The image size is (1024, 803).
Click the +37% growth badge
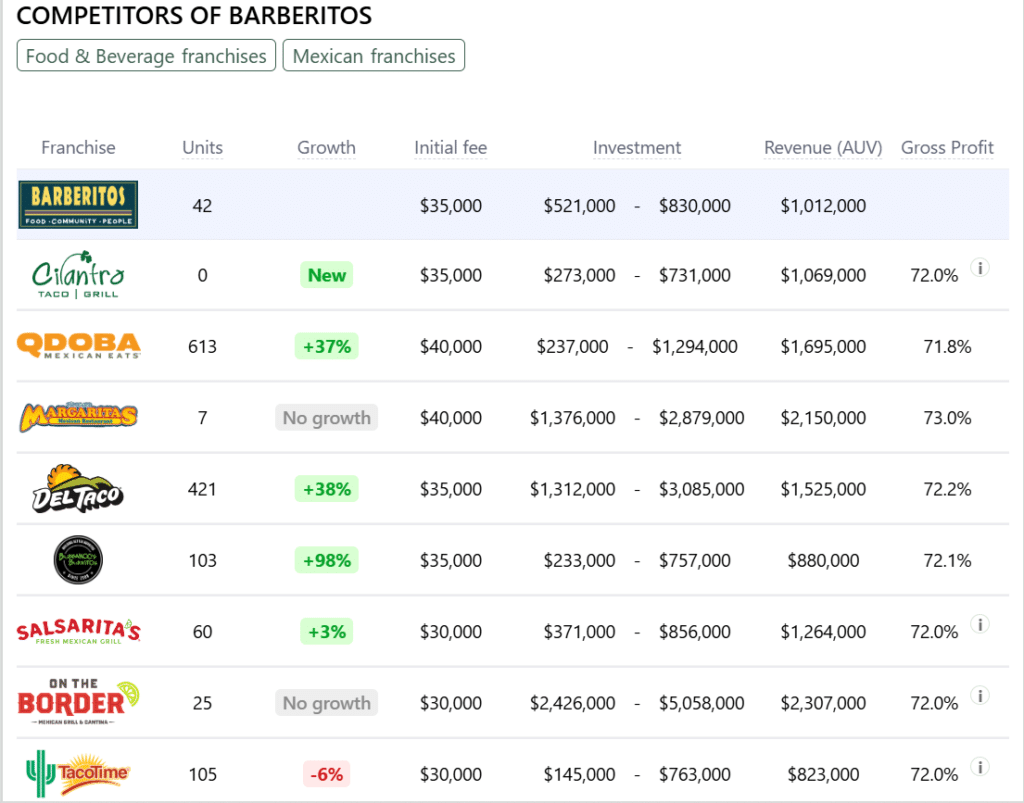pos(327,346)
